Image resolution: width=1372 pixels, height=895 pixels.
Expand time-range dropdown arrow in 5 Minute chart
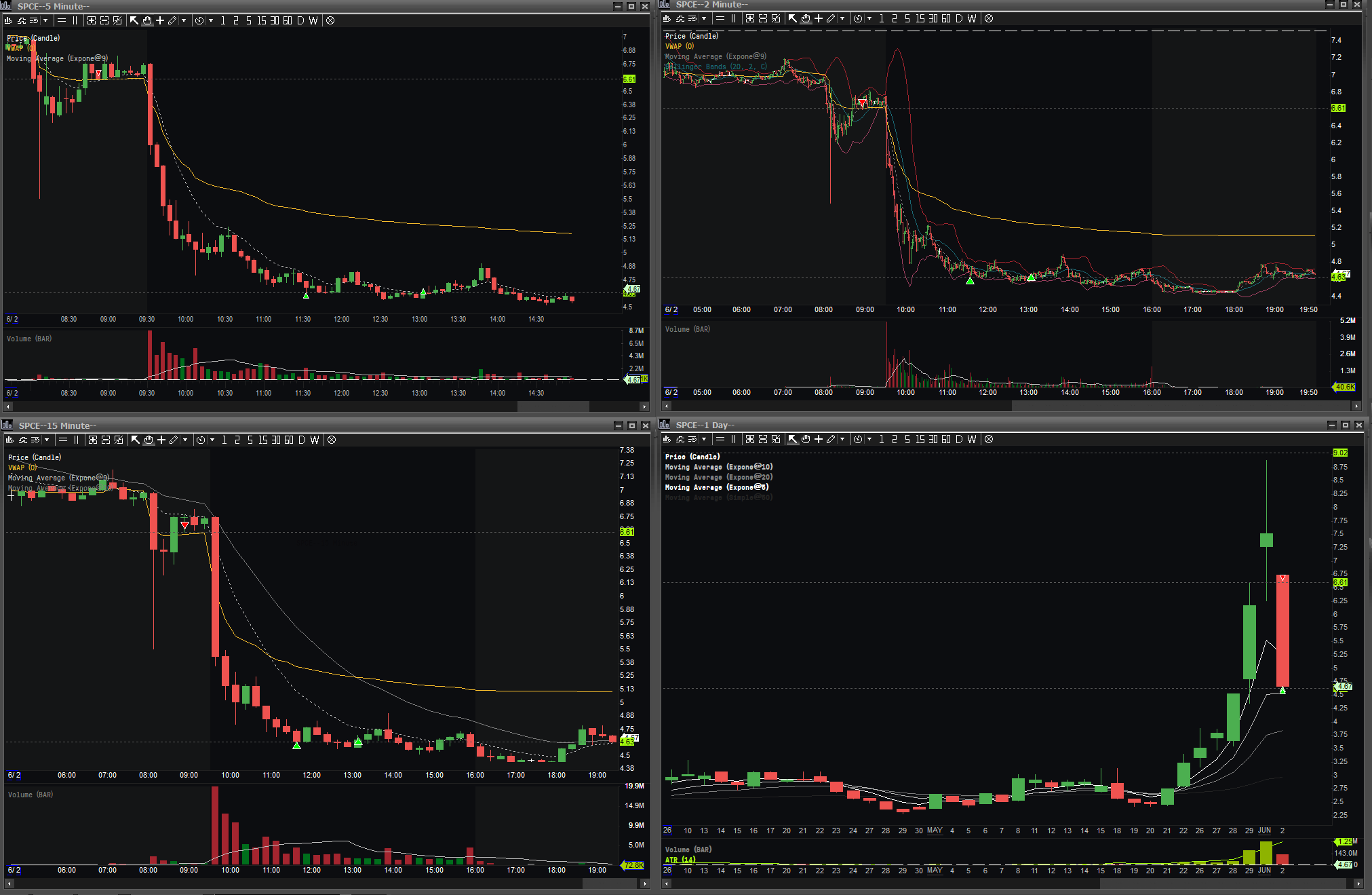211,20
